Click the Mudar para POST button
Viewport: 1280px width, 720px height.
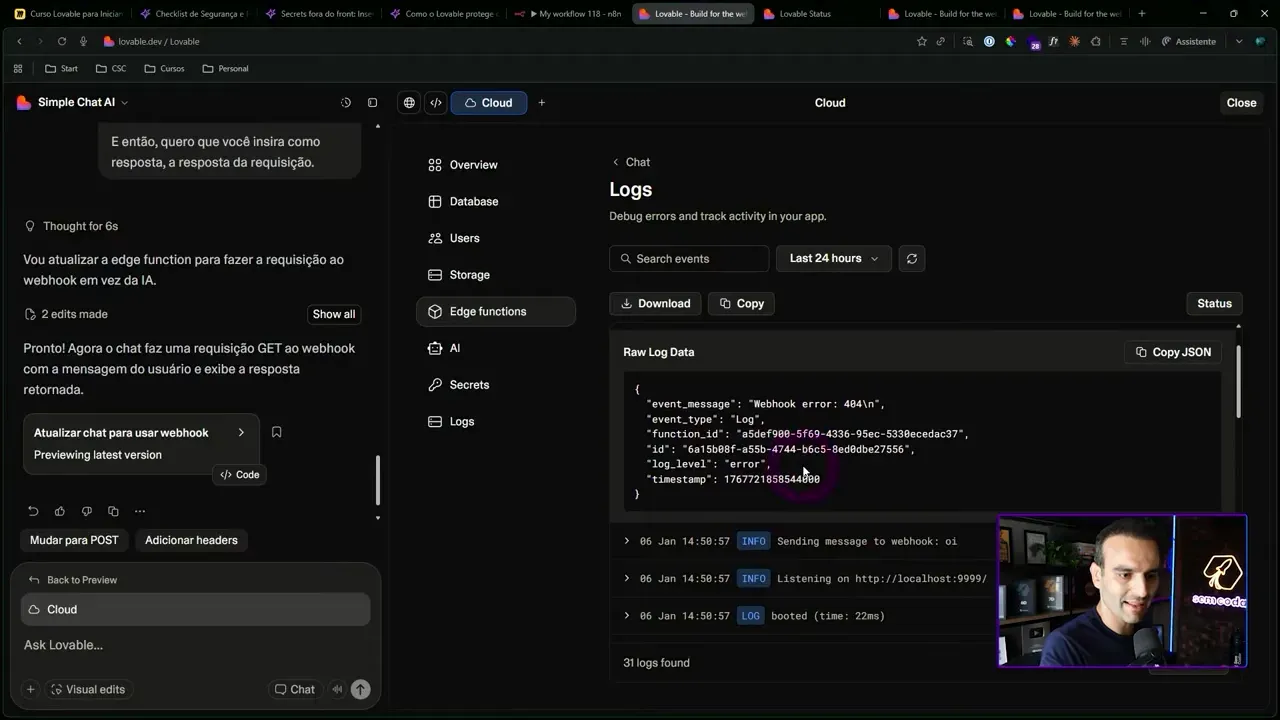(x=73, y=540)
